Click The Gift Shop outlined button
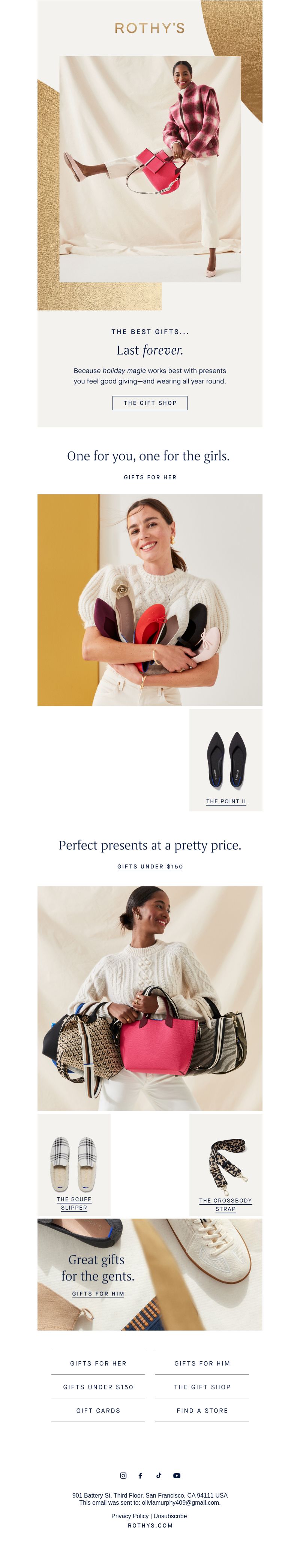Screen dimensions: 300x1568 pos(150,402)
